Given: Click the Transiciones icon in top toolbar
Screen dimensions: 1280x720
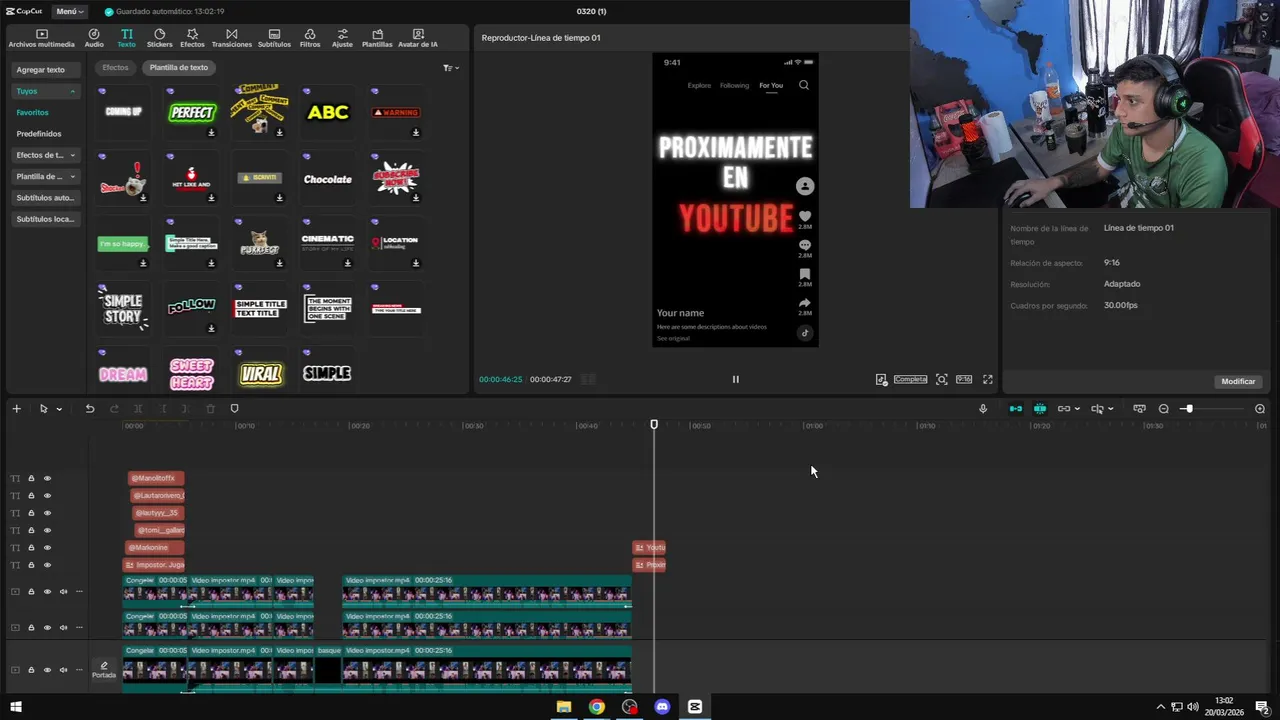Looking at the screenshot, I should click(x=232, y=38).
